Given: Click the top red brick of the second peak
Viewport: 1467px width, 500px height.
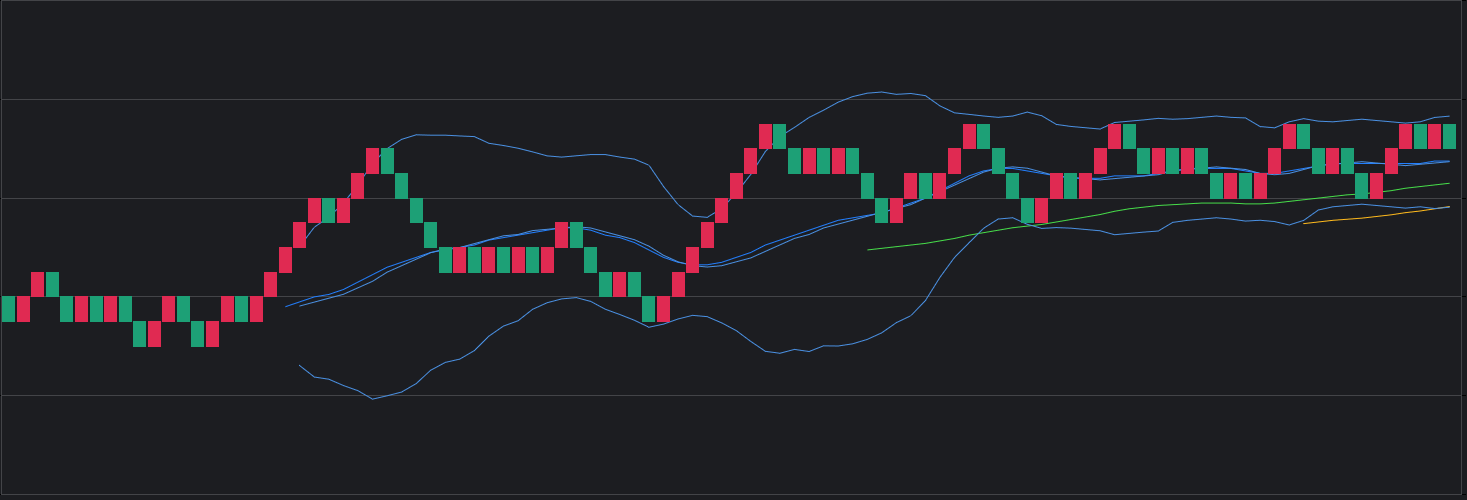Looking at the screenshot, I should coord(765,136).
